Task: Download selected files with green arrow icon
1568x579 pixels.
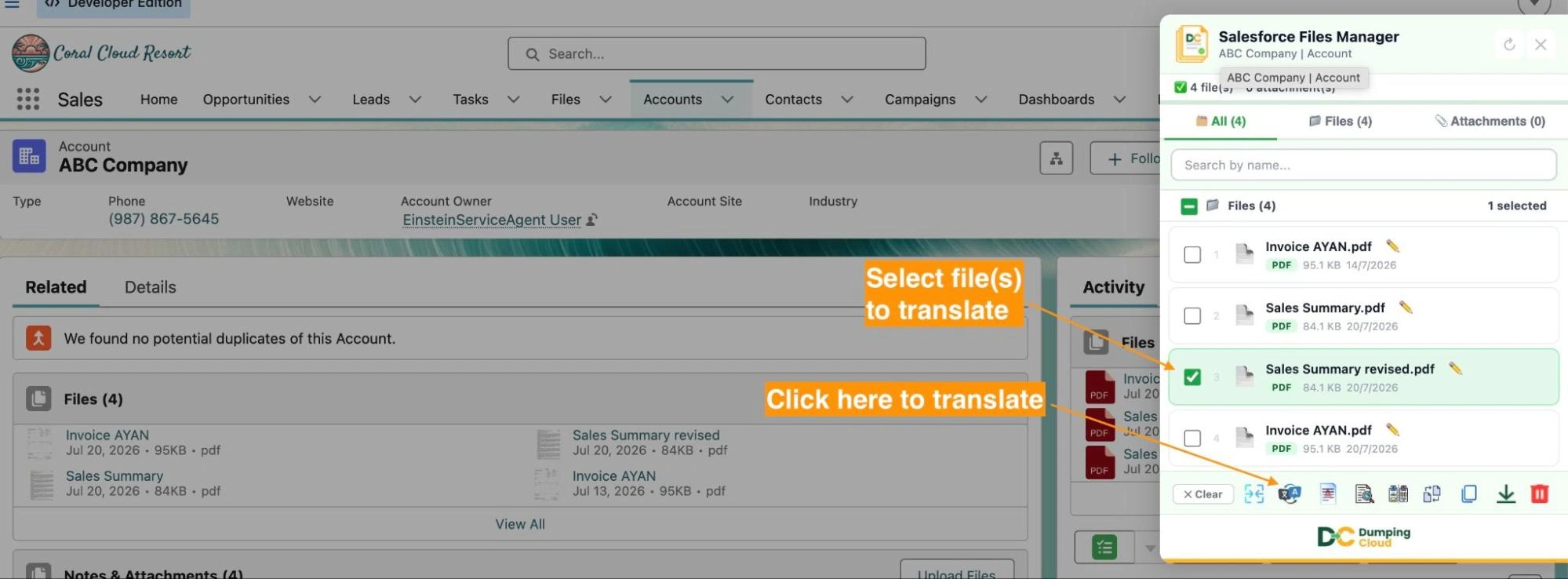Action: [1505, 493]
